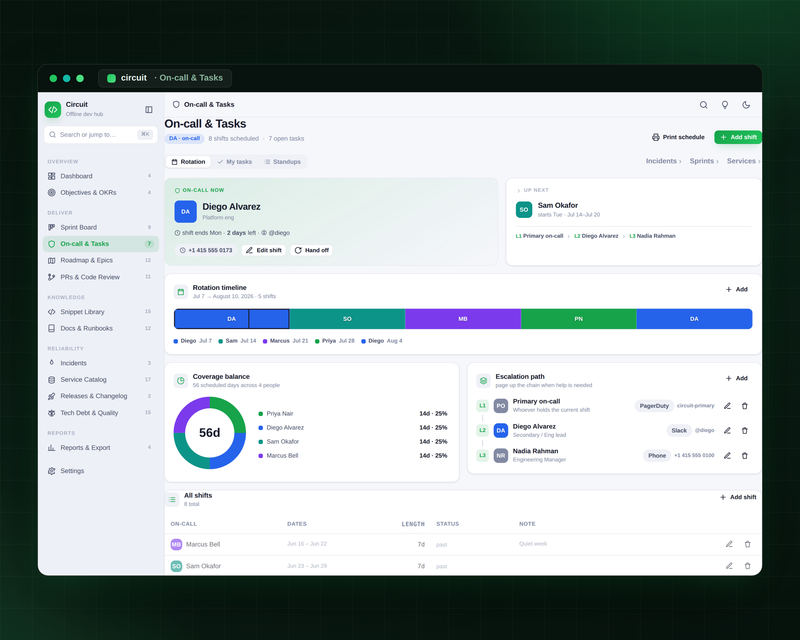Focus the Search or jump to field

(x=101, y=135)
